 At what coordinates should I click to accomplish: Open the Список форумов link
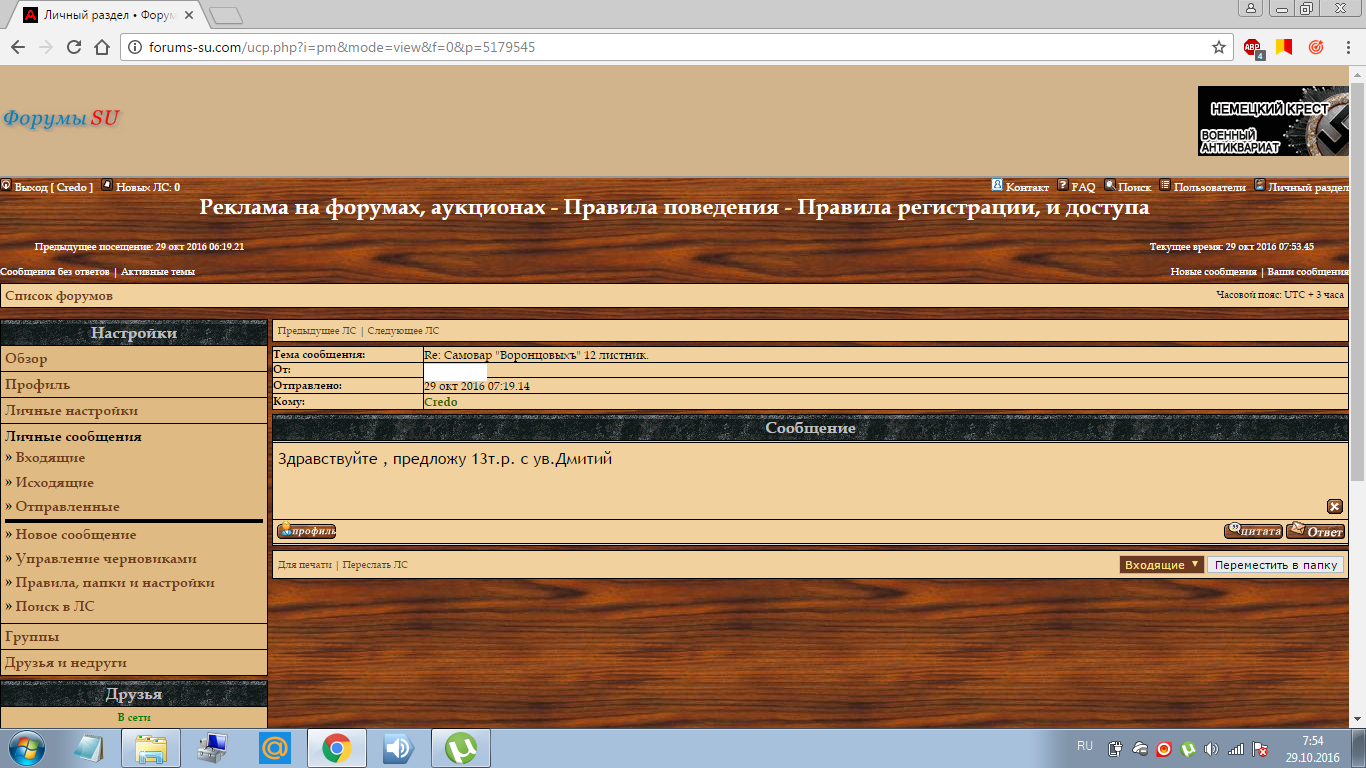[x=59, y=296]
